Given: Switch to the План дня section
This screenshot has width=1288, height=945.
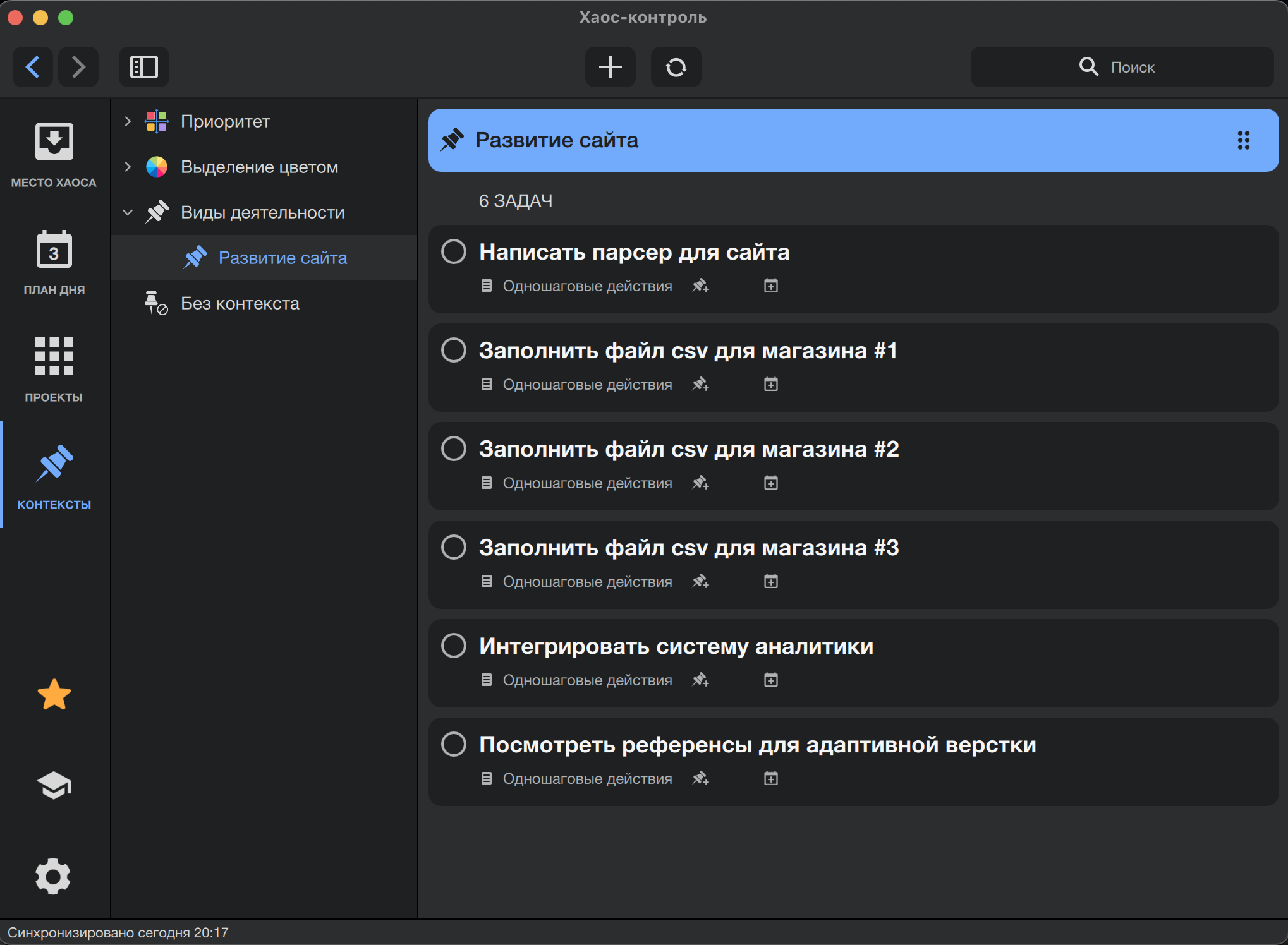Looking at the screenshot, I should pos(54,262).
